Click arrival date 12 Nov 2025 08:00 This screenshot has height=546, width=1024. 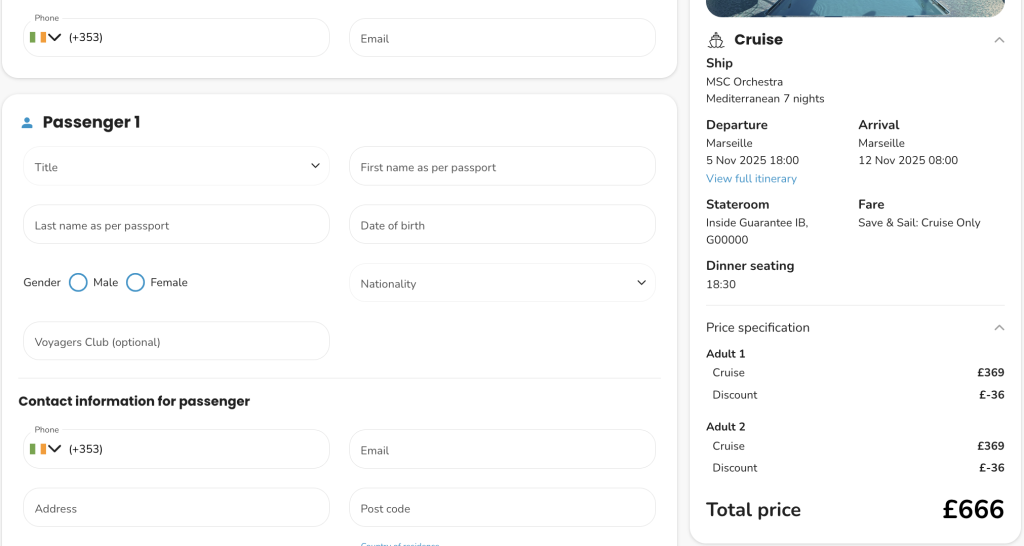(x=908, y=160)
